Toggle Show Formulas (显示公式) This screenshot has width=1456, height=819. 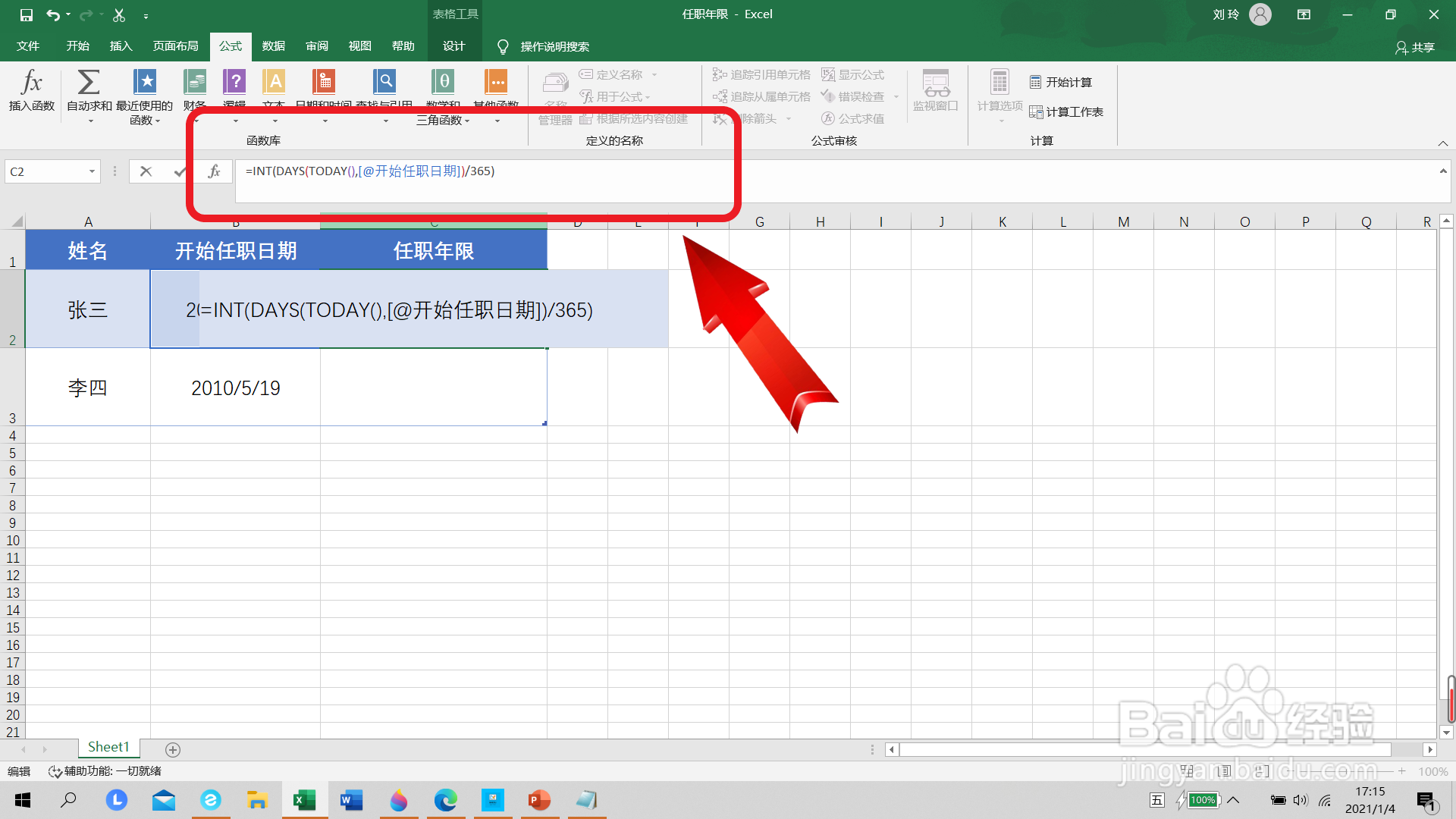(853, 74)
